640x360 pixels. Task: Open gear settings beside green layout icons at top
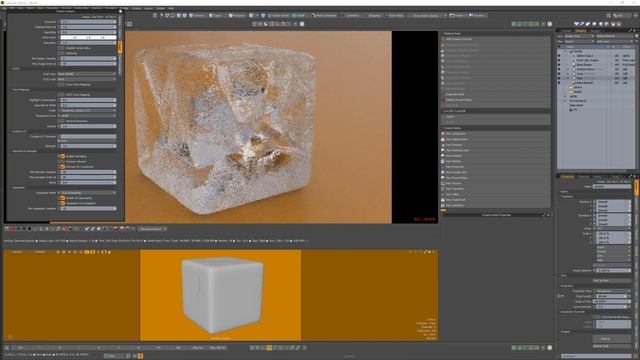550,24
